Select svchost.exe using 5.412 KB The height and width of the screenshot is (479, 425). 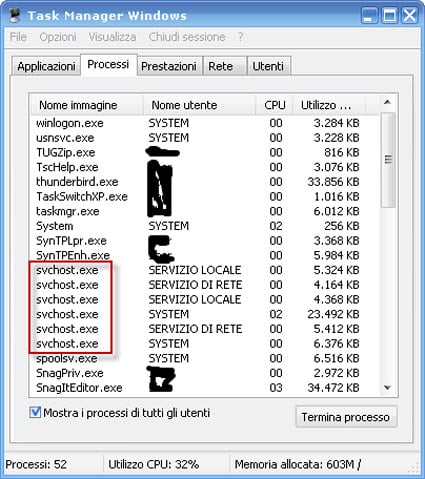point(204,329)
